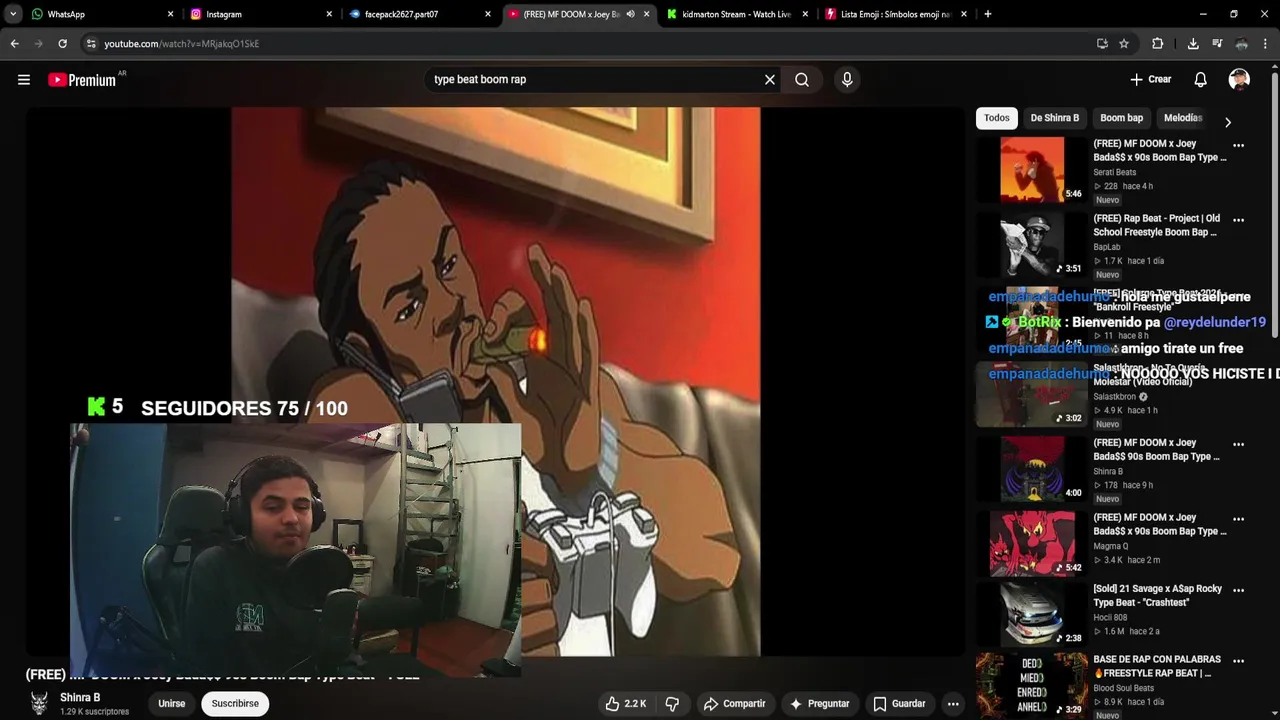
Task: Open more actions below the video
Action: click(953, 704)
